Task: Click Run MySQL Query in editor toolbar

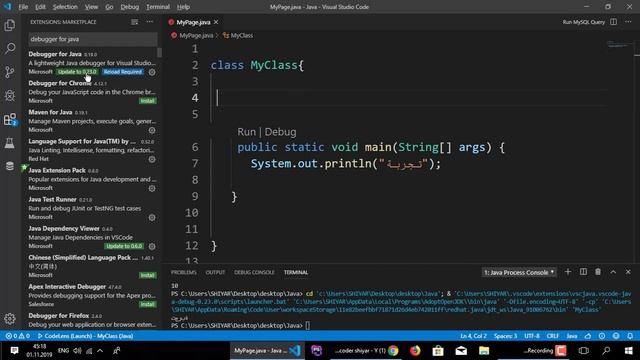Action: coord(583,22)
